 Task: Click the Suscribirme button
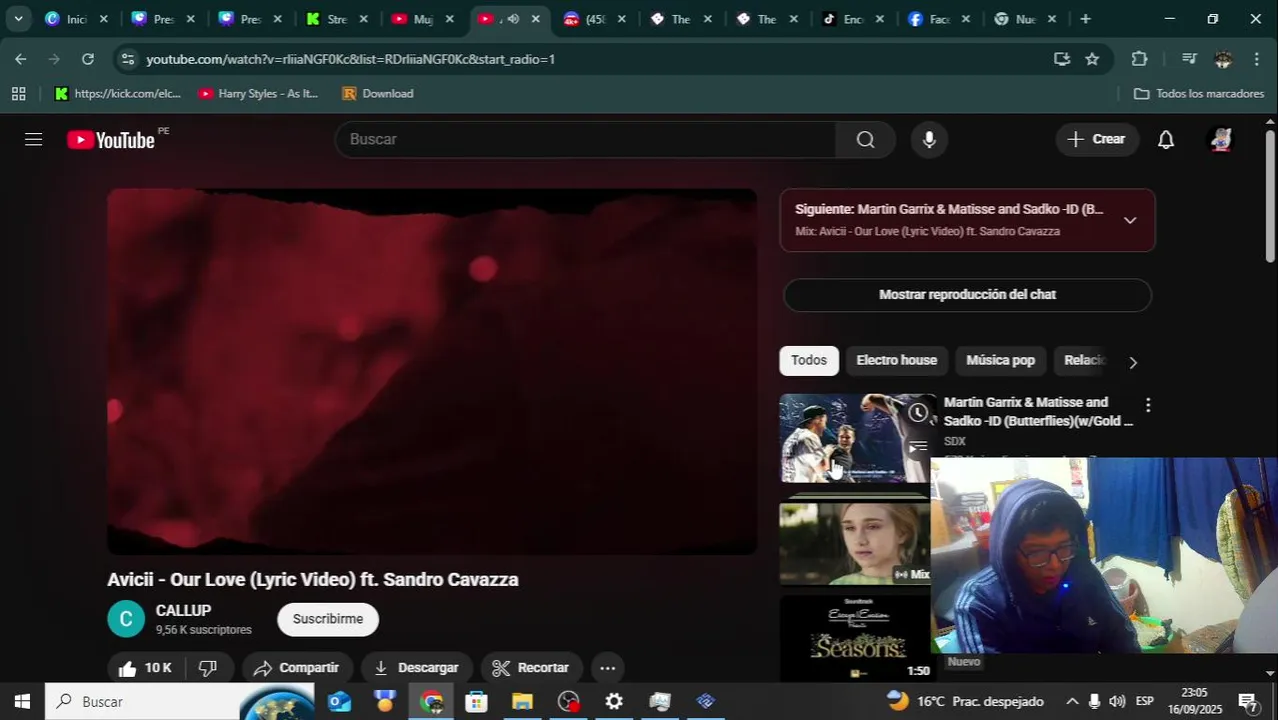pyautogui.click(x=328, y=619)
